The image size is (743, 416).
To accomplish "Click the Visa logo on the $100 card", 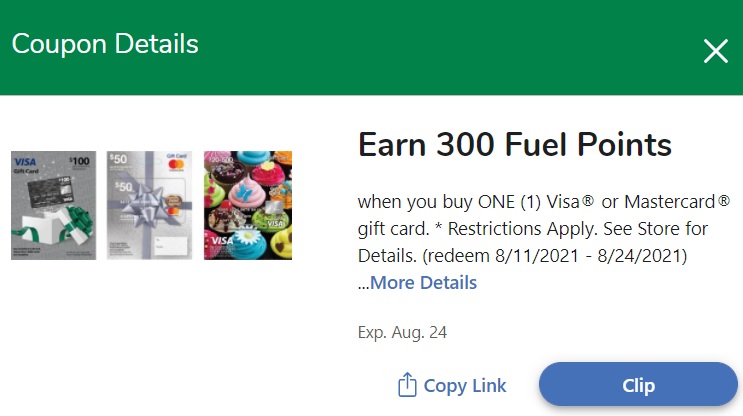I will point(25,162).
